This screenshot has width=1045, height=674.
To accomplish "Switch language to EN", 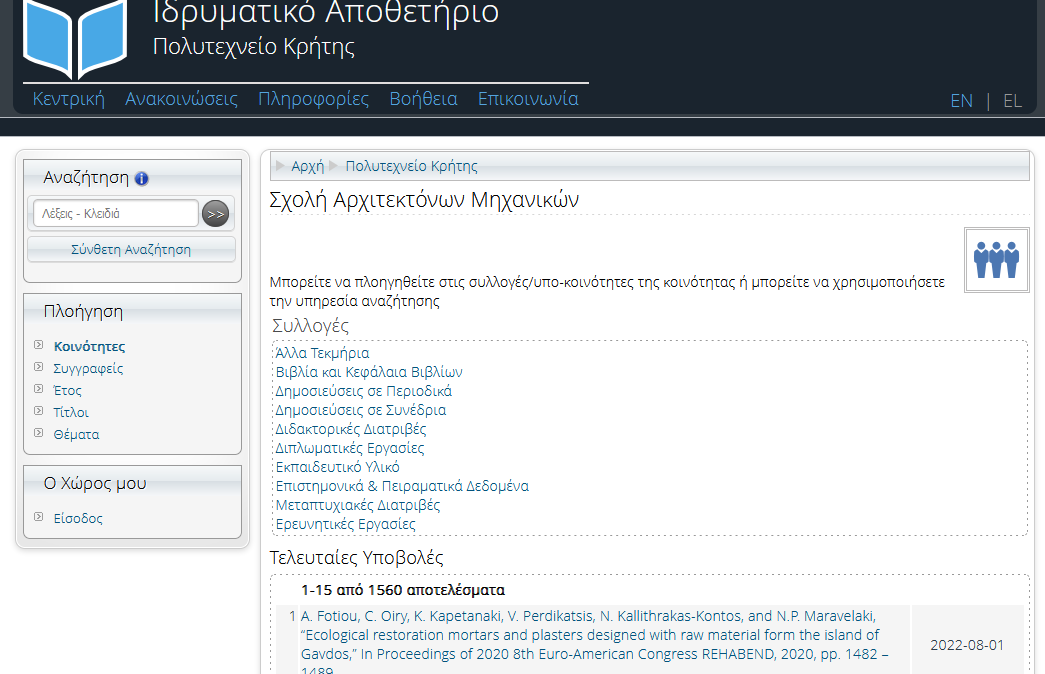I will click(961, 101).
